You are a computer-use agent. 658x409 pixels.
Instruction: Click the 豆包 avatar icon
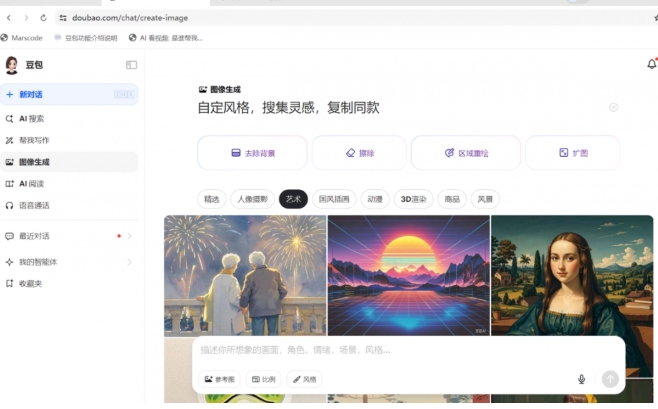coord(11,65)
